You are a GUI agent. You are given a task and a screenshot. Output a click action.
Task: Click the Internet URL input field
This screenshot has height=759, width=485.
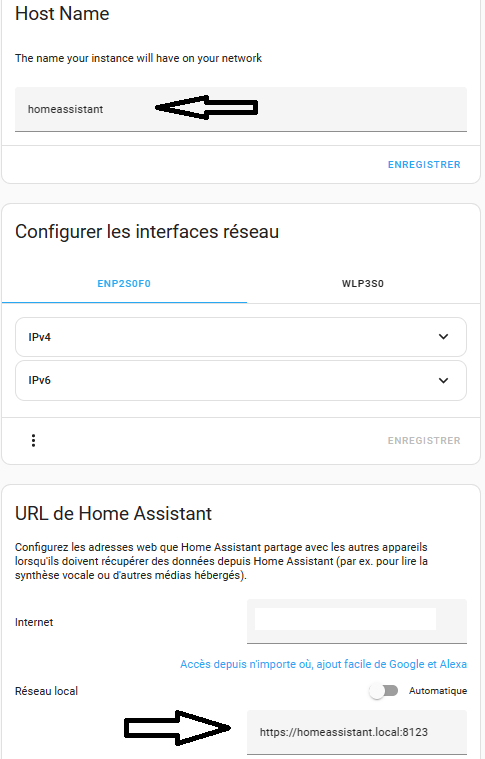[x=357, y=621]
